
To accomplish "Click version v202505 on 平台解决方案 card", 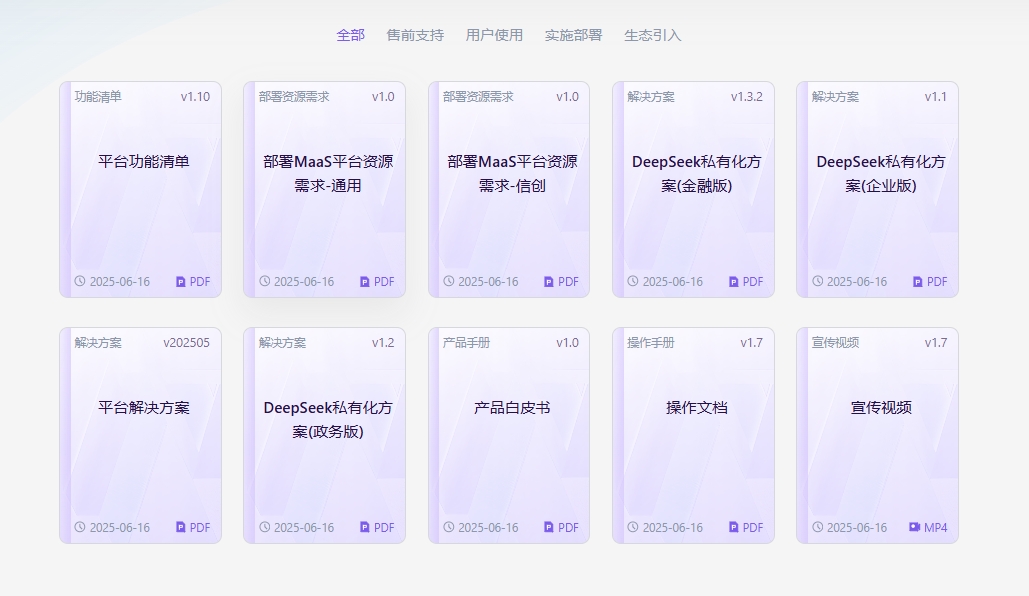I will pyautogui.click(x=186, y=343).
